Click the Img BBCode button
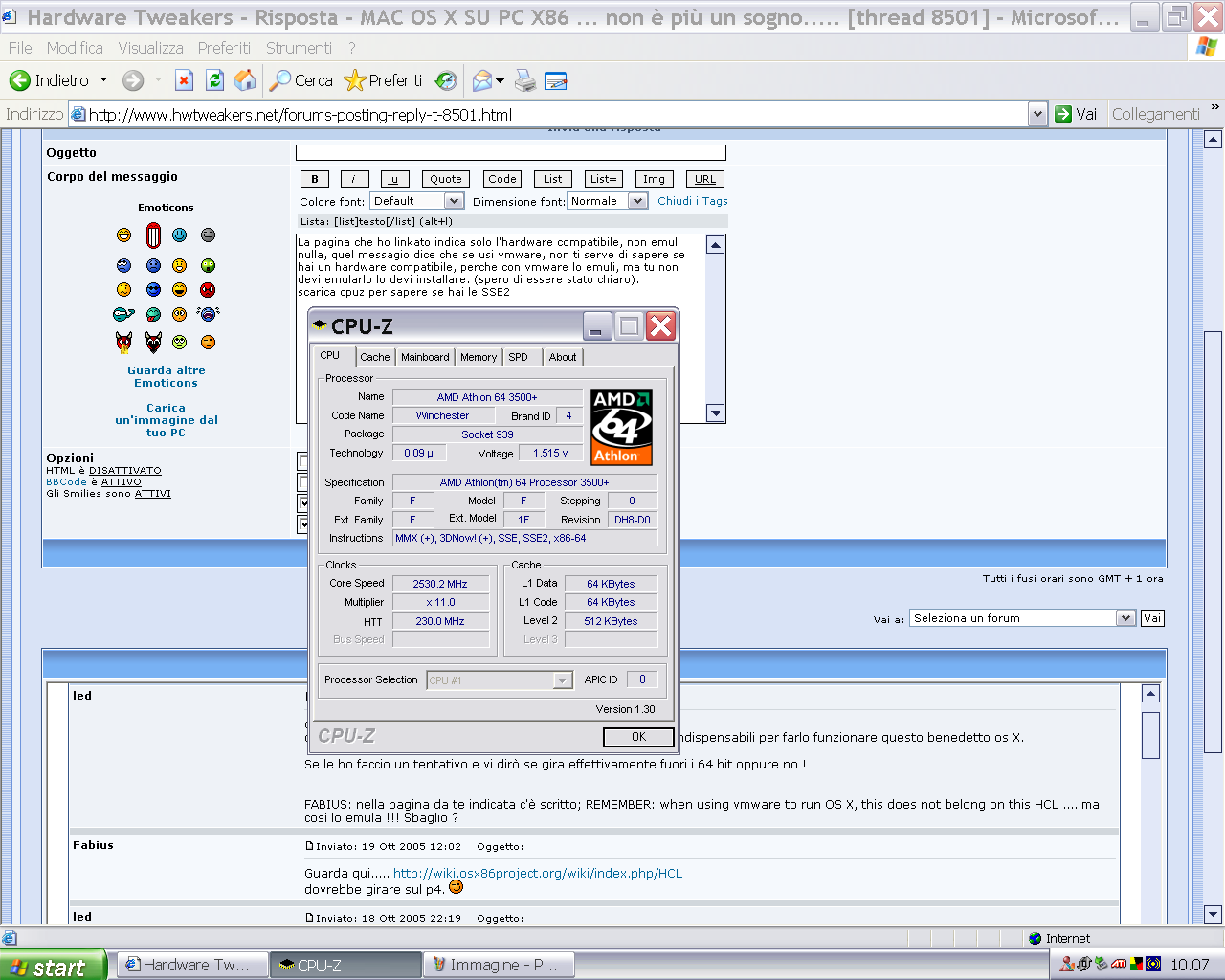The width and height of the screenshot is (1225, 980). coord(654,179)
